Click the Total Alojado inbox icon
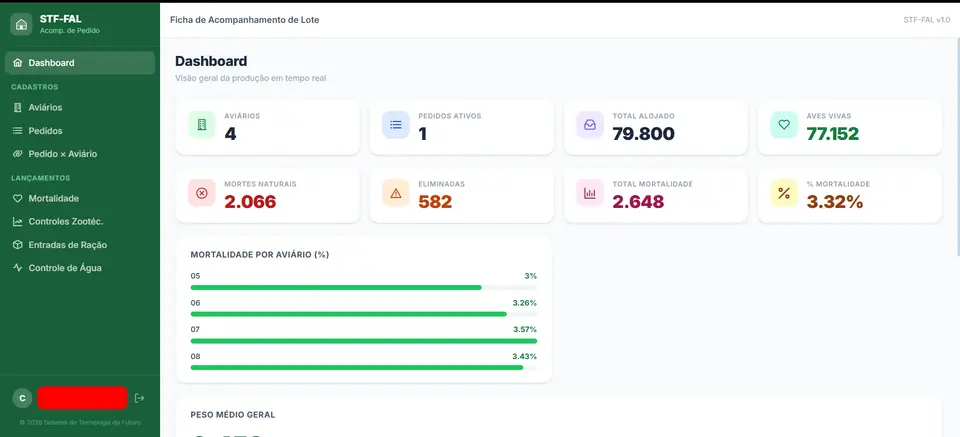This screenshot has height=437, width=960. [590, 125]
